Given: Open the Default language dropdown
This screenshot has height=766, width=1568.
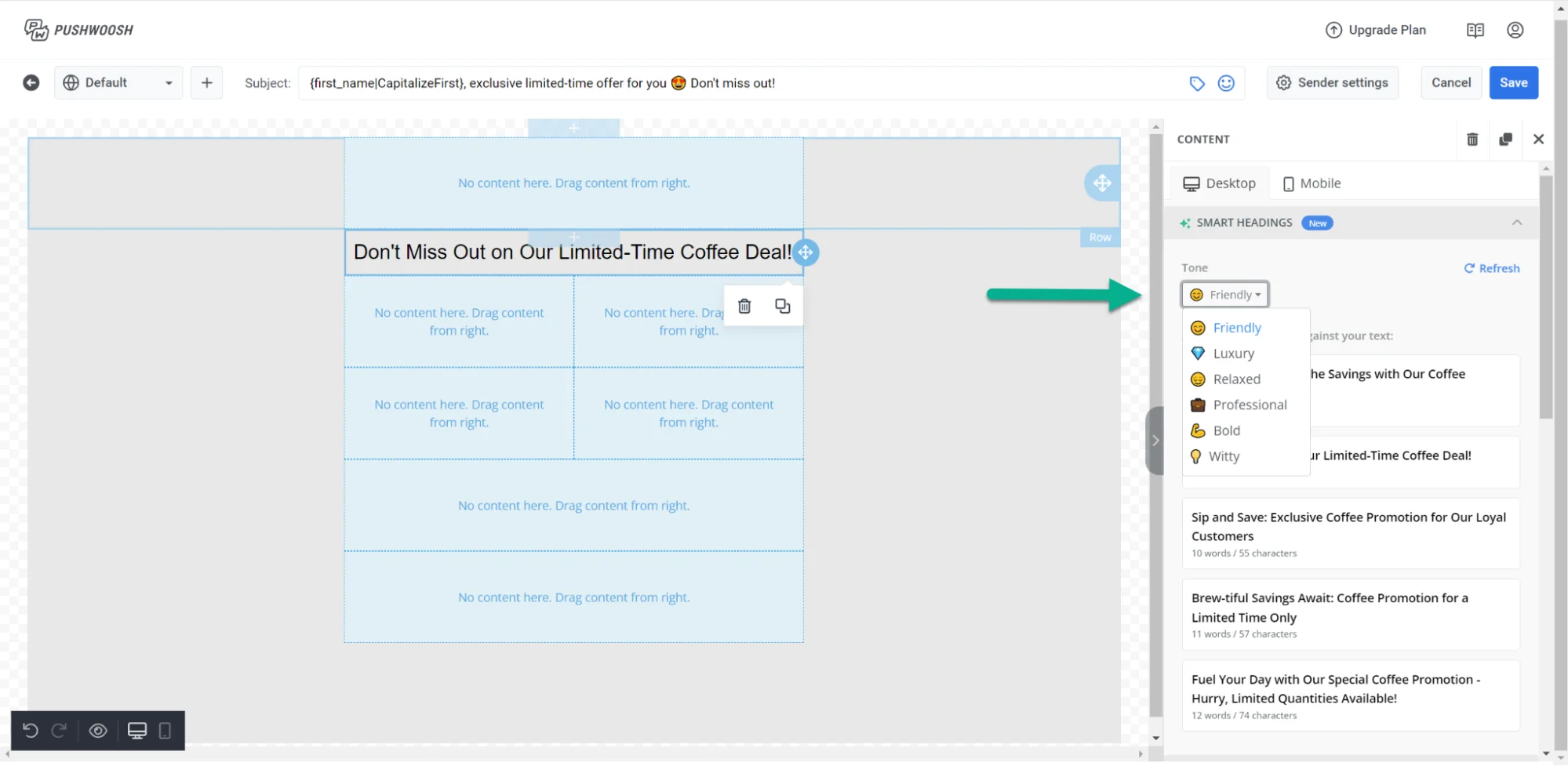Looking at the screenshot, I should [118, 83].
